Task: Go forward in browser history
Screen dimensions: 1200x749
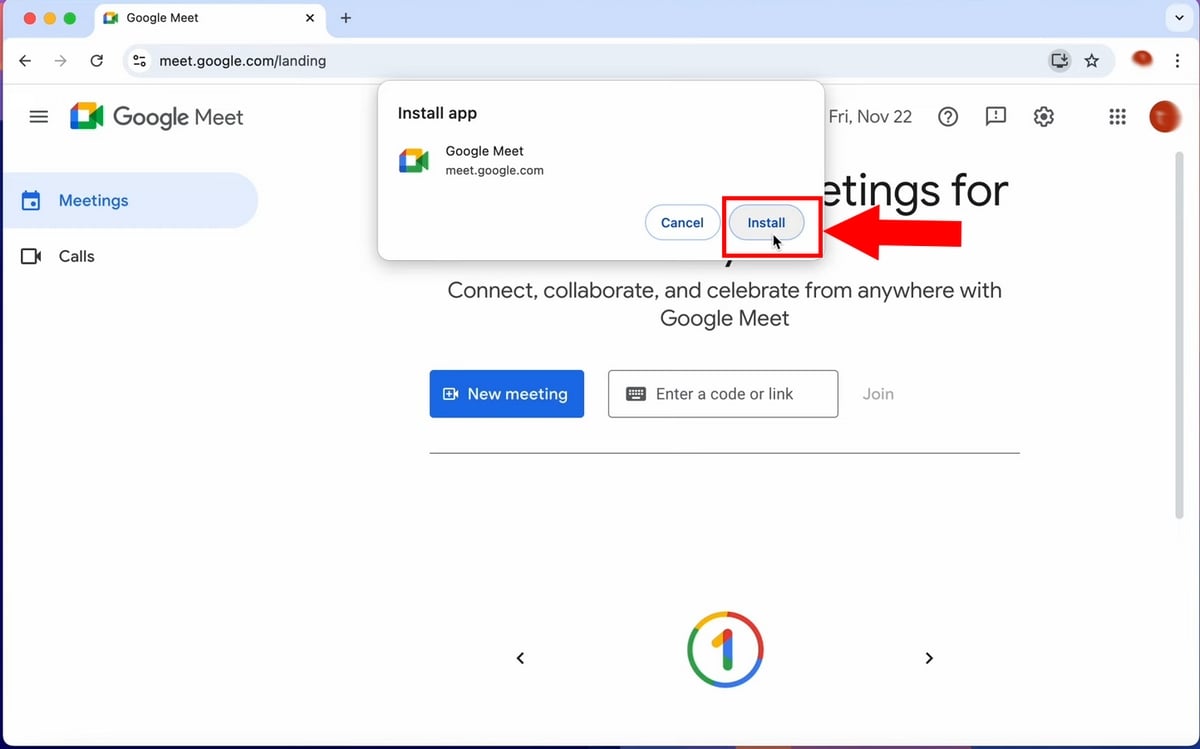Action: (61, 61)
